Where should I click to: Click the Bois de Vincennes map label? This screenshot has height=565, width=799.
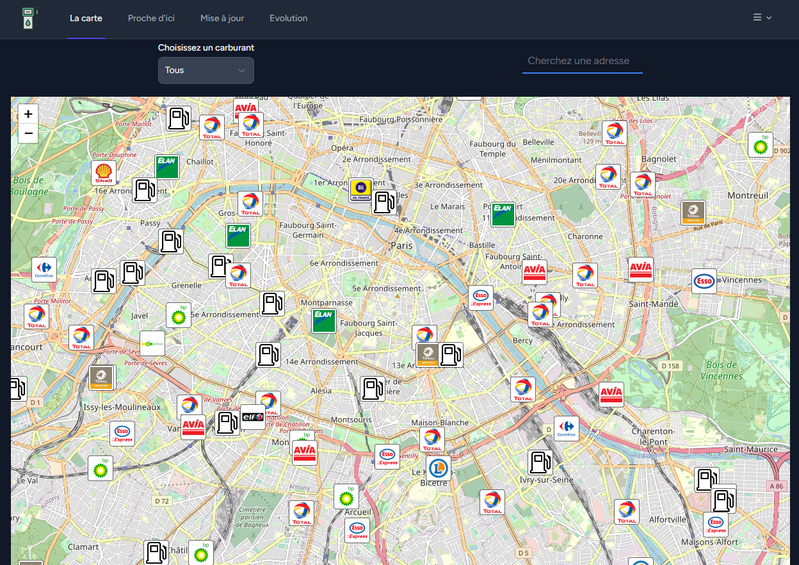tap(721, 370)
